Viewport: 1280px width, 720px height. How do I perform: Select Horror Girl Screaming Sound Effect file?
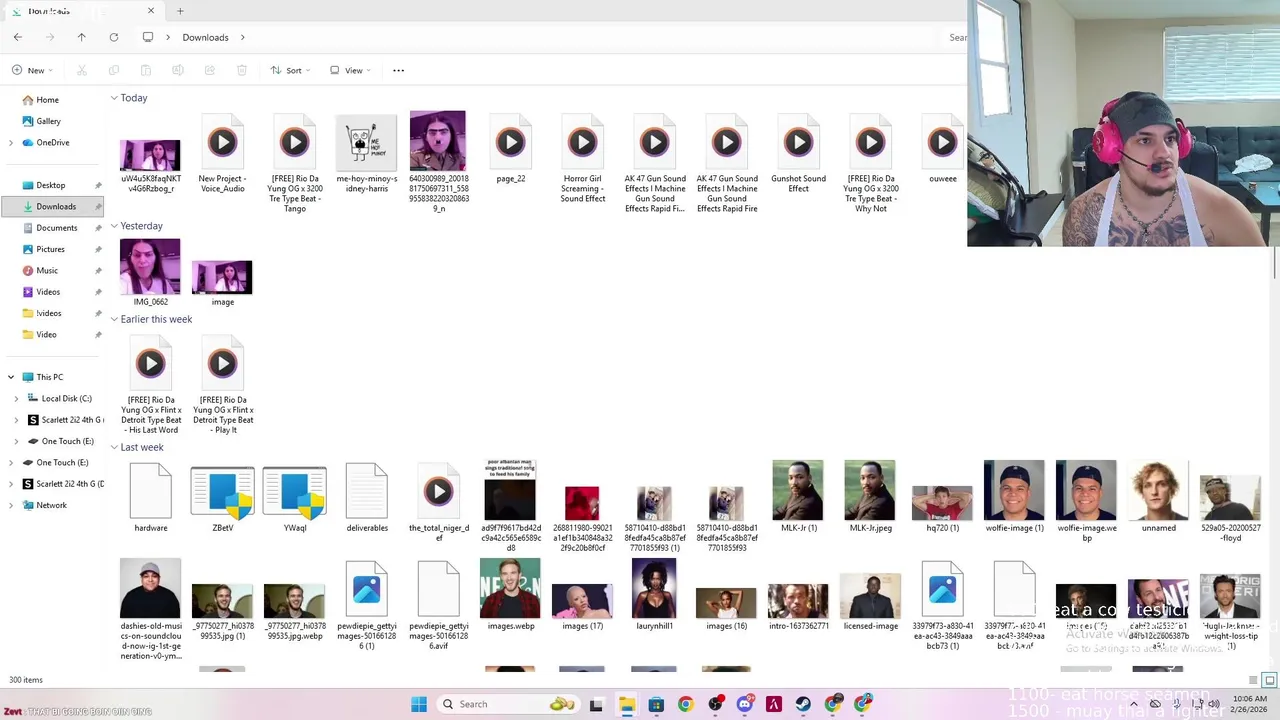click(582, 160)
